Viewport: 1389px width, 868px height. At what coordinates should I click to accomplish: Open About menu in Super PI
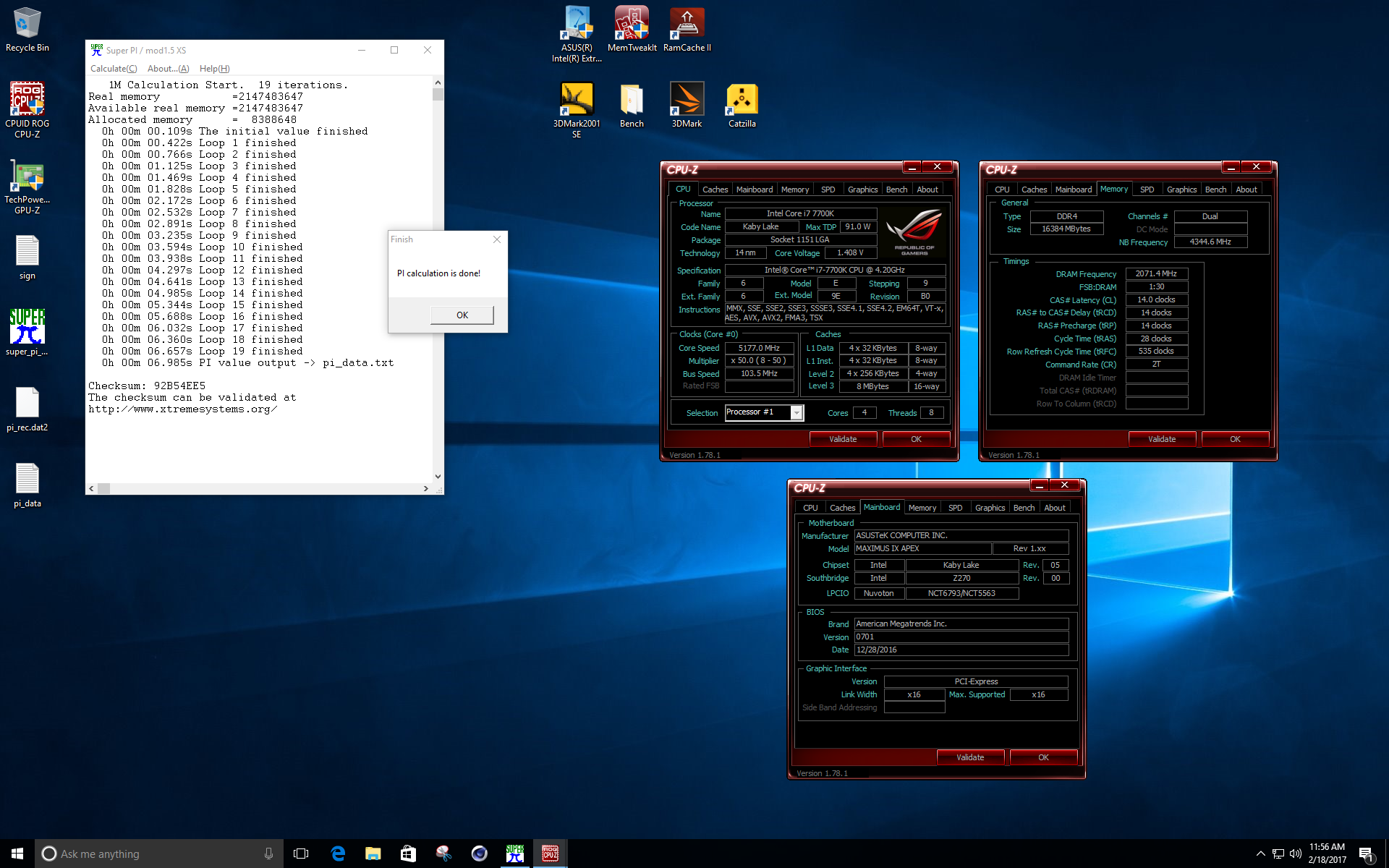(x=168, y=69)
